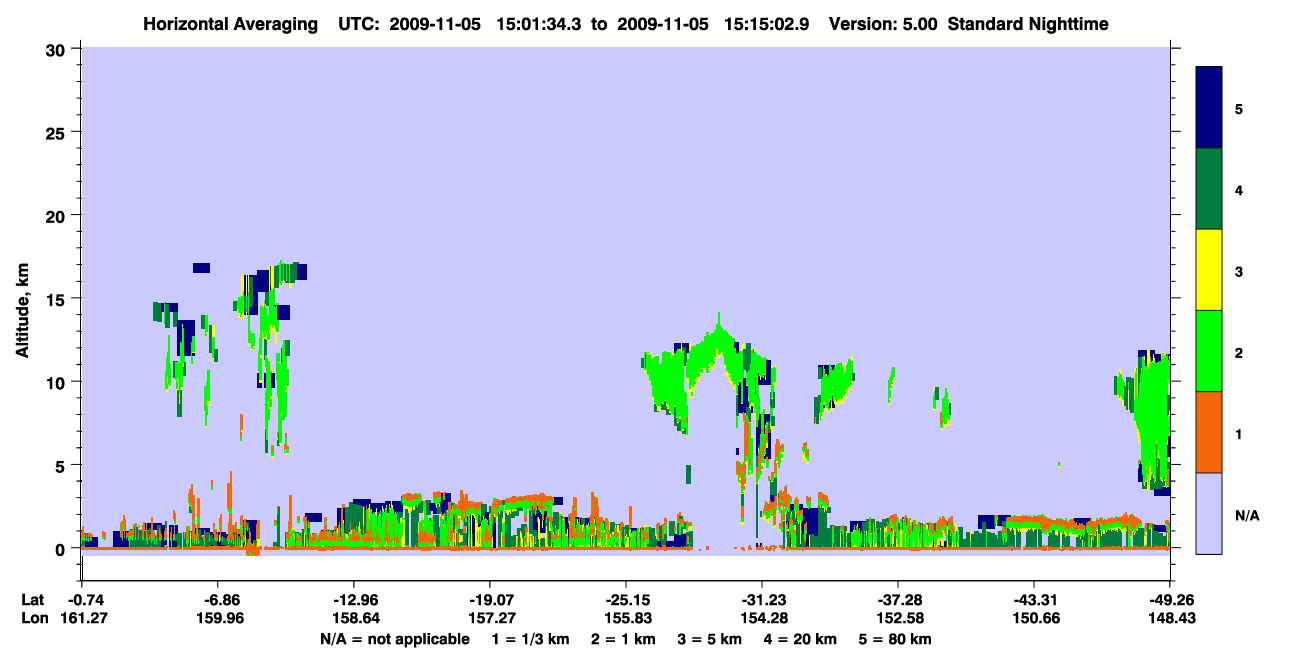Click legend text '4 = 20 km'
1300x667 pixels.
tap(802, 639)
